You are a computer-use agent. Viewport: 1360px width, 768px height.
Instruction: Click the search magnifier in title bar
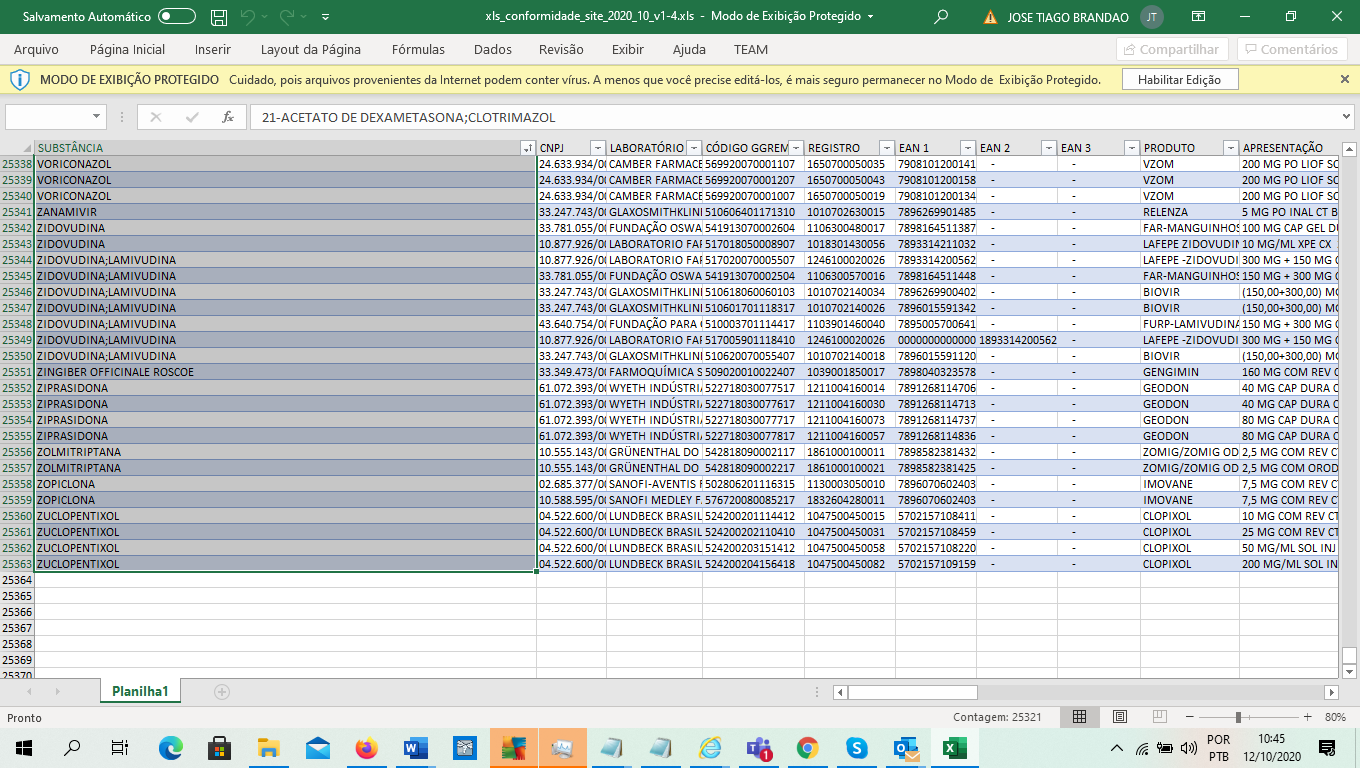tap(940, 17)
